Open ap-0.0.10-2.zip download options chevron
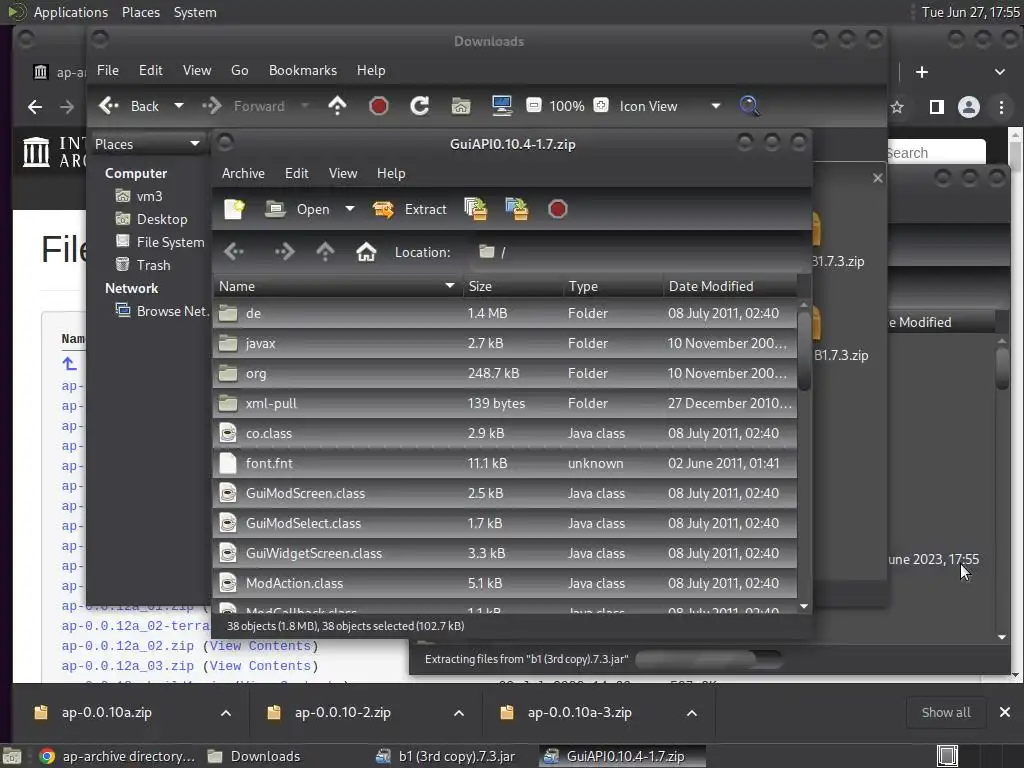This screenshot has height=768, width=1024. click(459, 713)
